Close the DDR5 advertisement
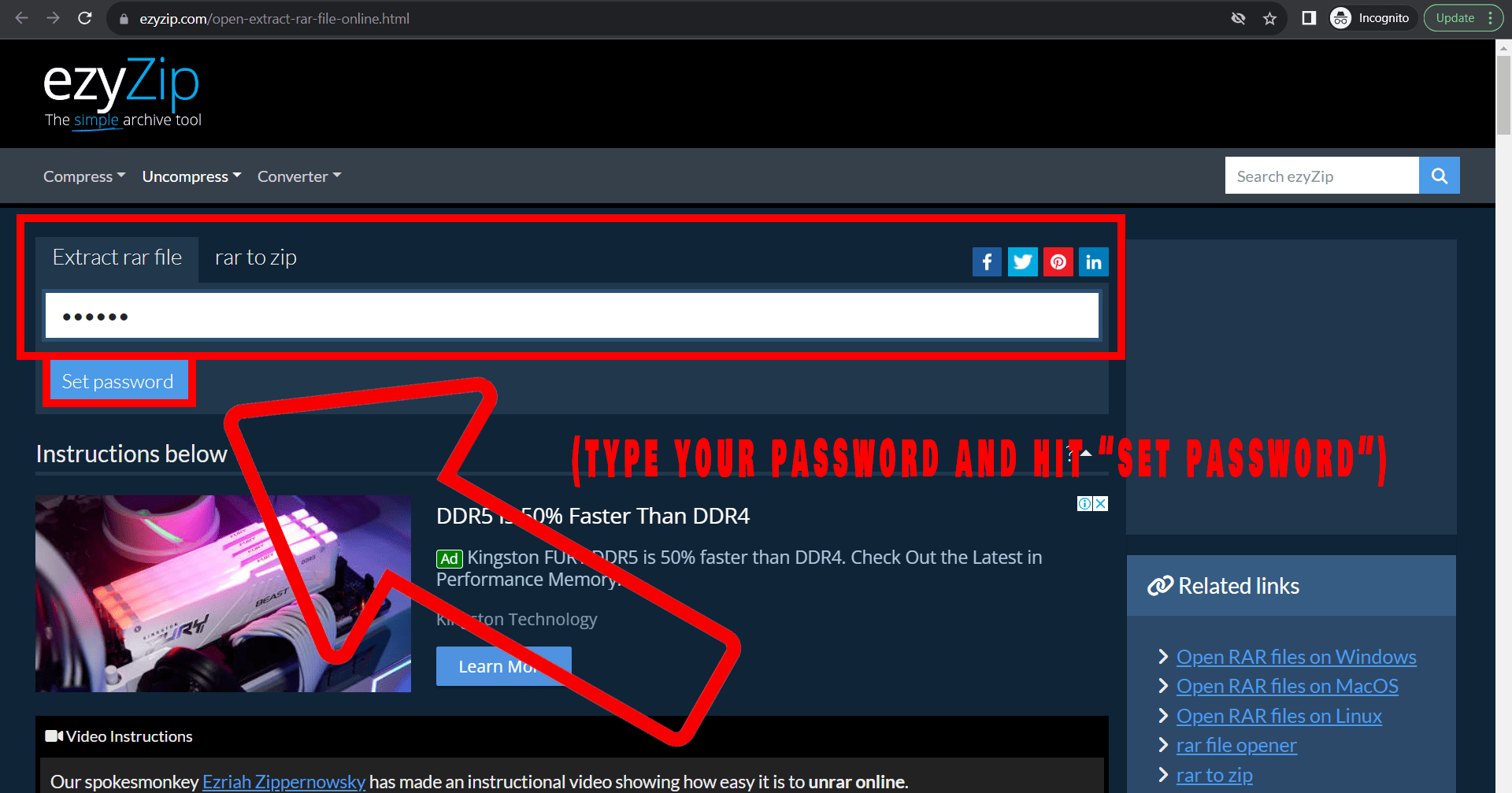This screenshot has width=1512, height=793. point(1099,503)
